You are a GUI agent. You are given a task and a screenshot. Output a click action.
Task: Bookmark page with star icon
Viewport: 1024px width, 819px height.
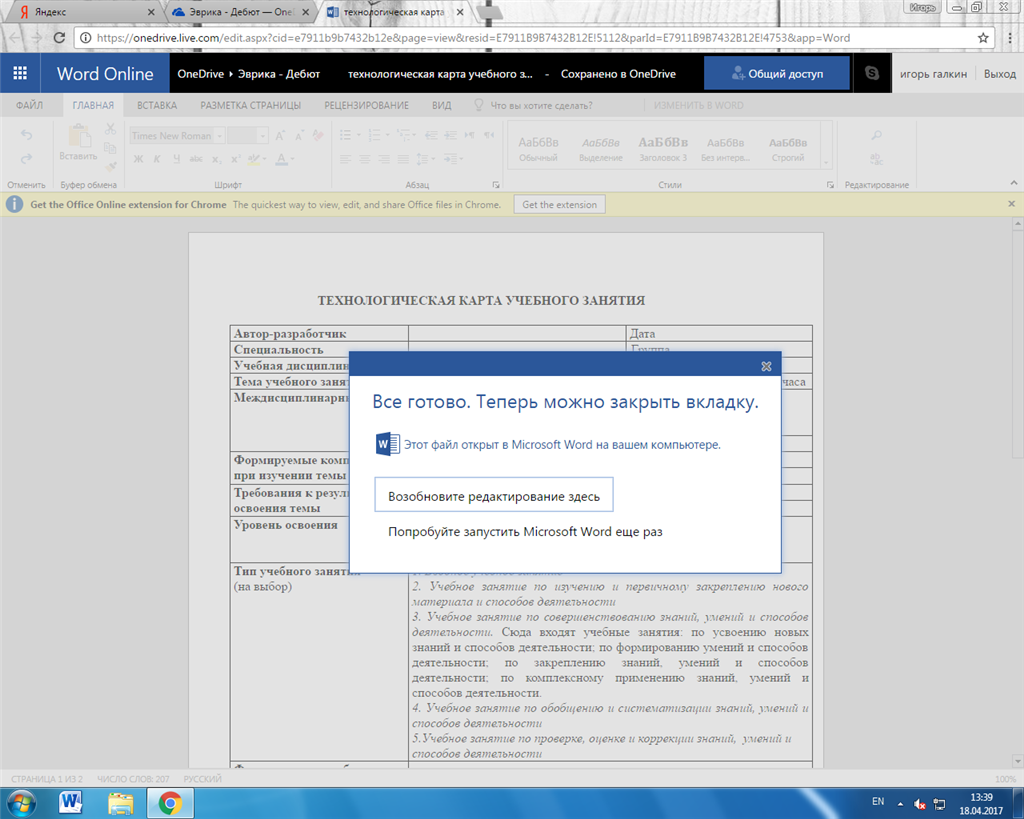point(983,38)
